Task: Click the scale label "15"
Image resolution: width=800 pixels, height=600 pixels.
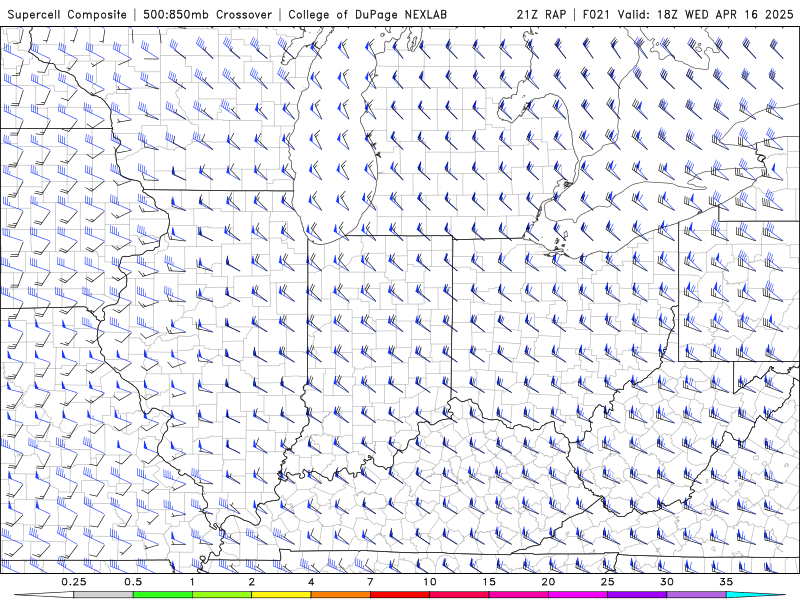Action: click(x=489, y=582)
